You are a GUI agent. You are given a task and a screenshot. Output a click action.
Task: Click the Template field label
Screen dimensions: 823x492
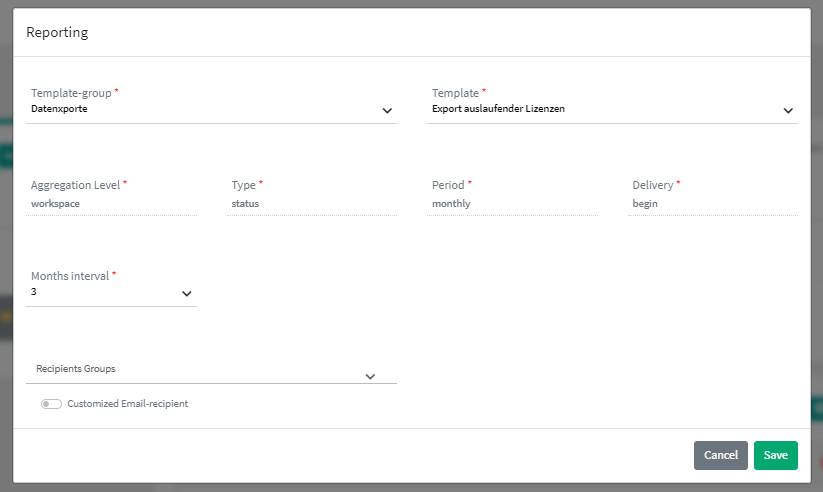point(455,93)
